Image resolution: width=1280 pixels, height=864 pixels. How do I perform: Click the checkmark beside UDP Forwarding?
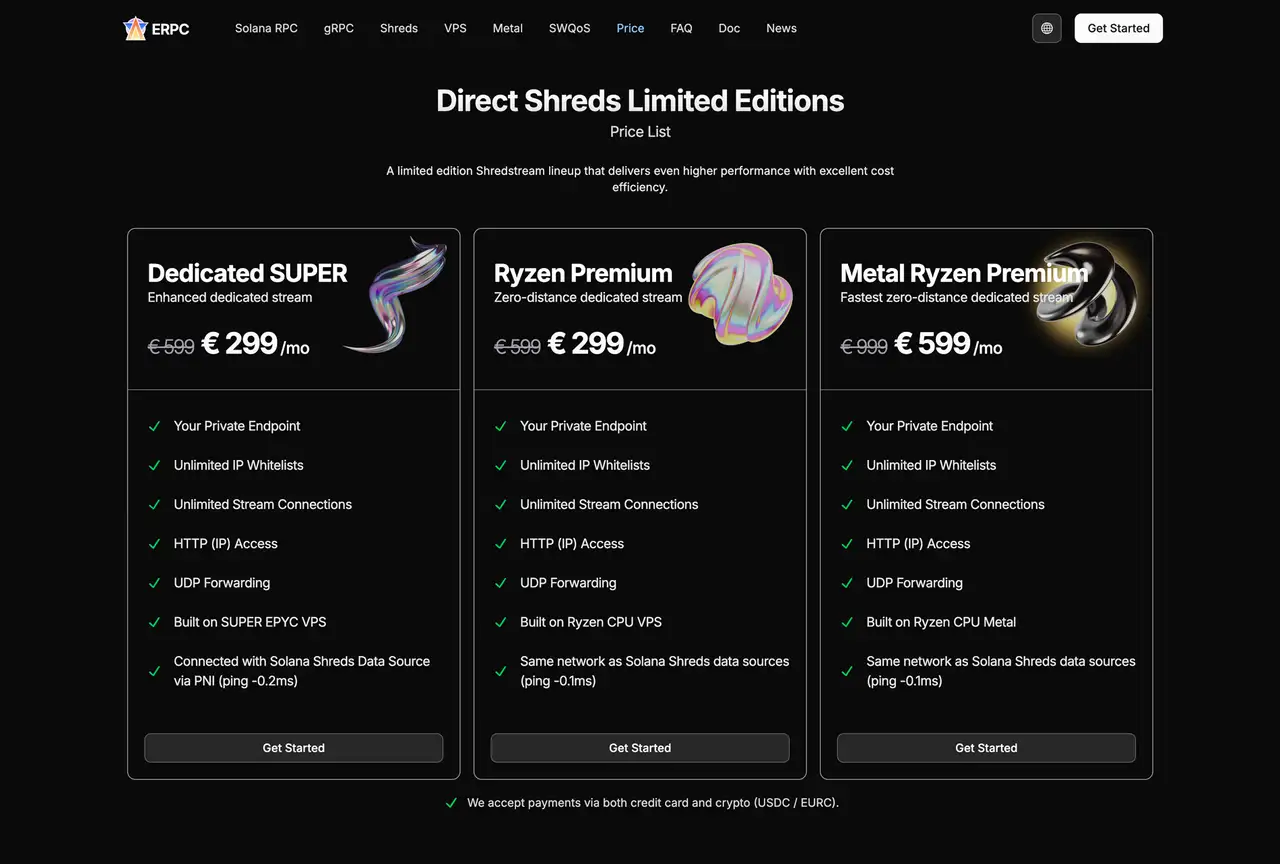pos(154,583)
